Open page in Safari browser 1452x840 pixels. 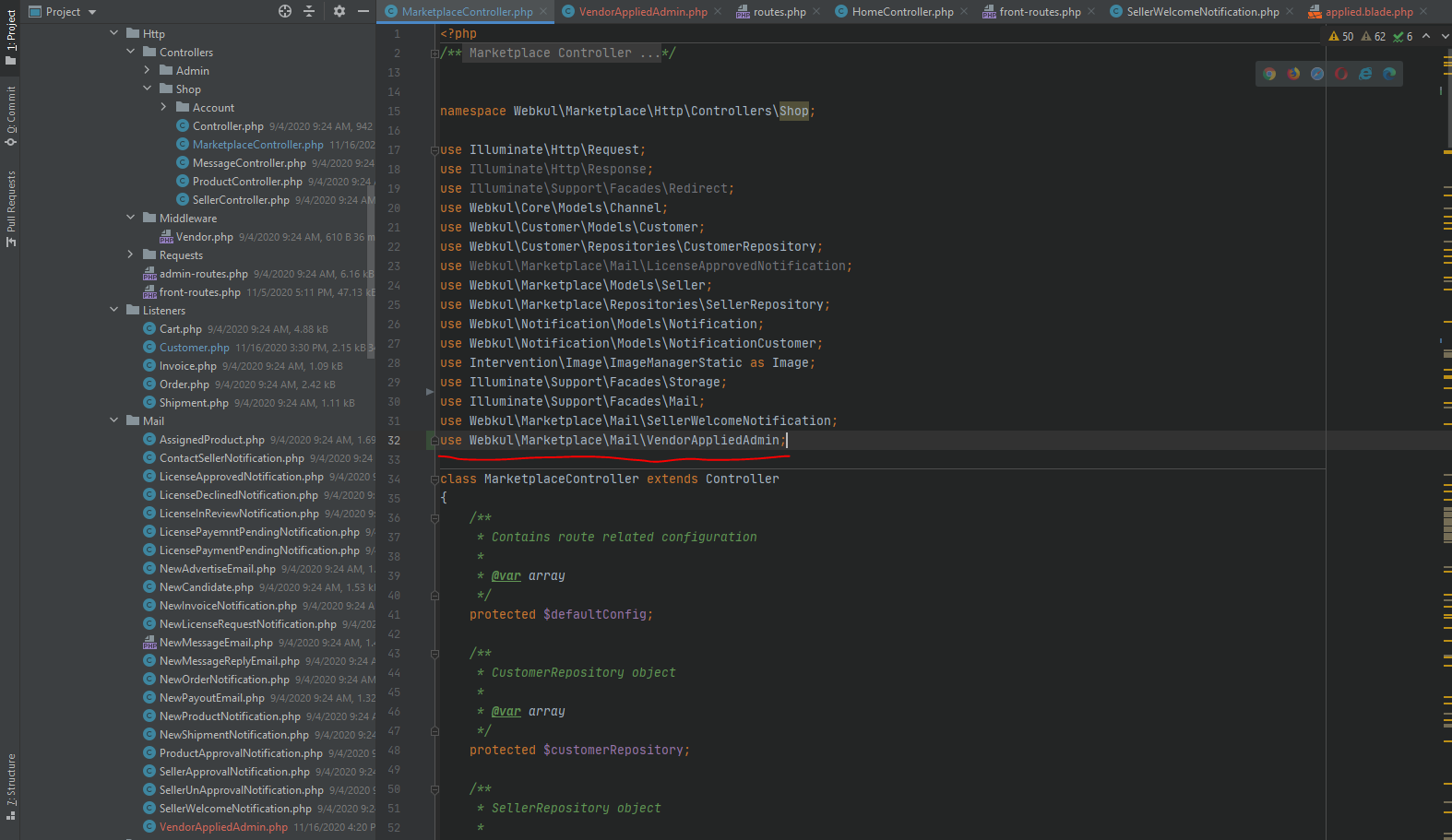point(1317,74)
